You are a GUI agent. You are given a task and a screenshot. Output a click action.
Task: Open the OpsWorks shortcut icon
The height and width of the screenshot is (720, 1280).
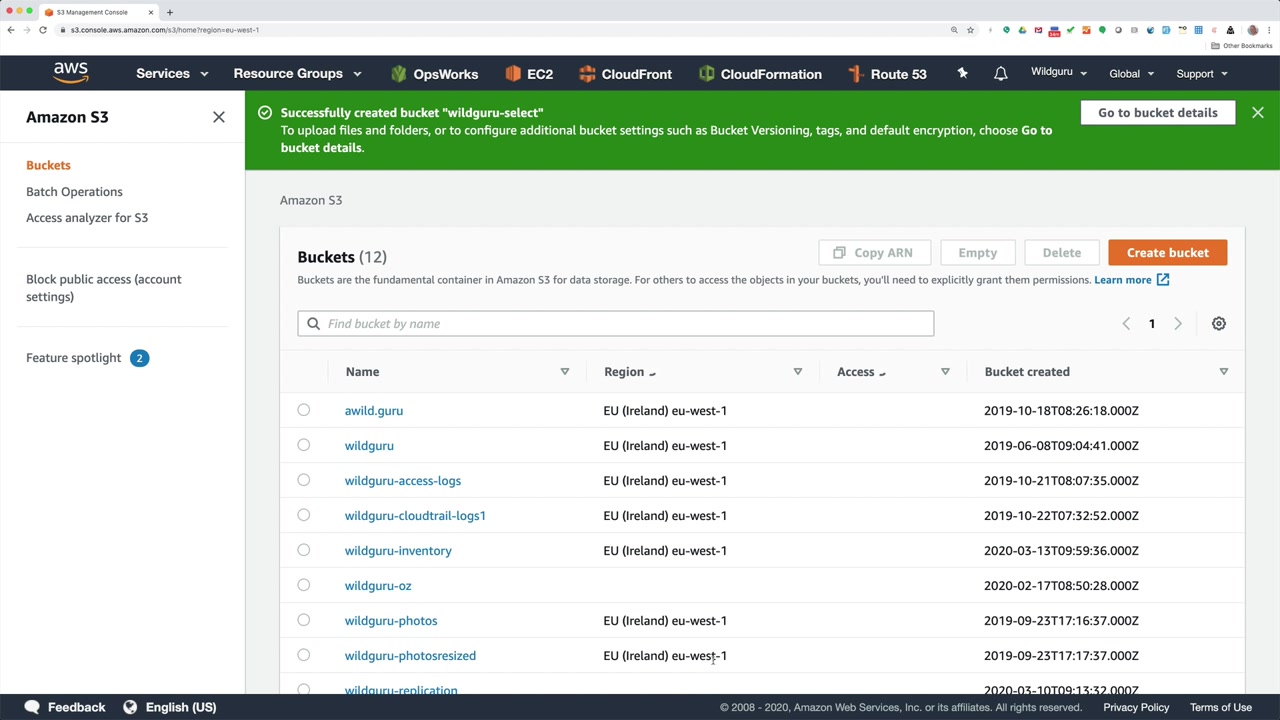(399, 74)
